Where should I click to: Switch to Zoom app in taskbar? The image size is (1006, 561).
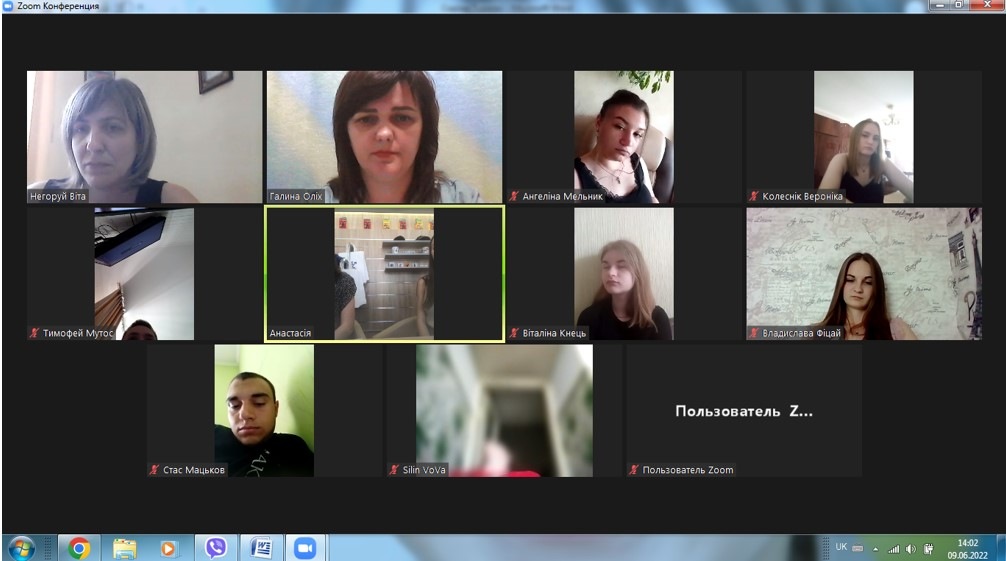coord(305,549)
